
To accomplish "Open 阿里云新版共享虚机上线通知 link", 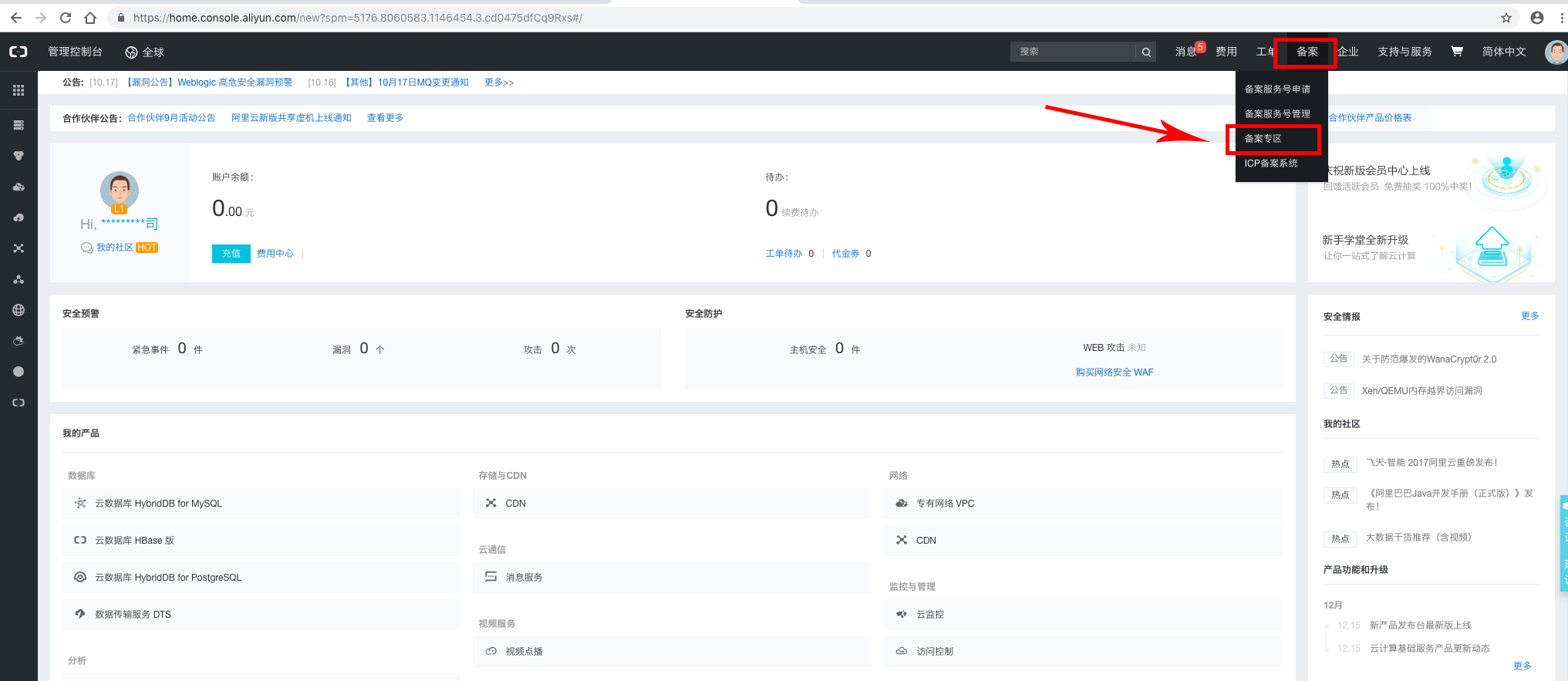I will click(292, 118).
